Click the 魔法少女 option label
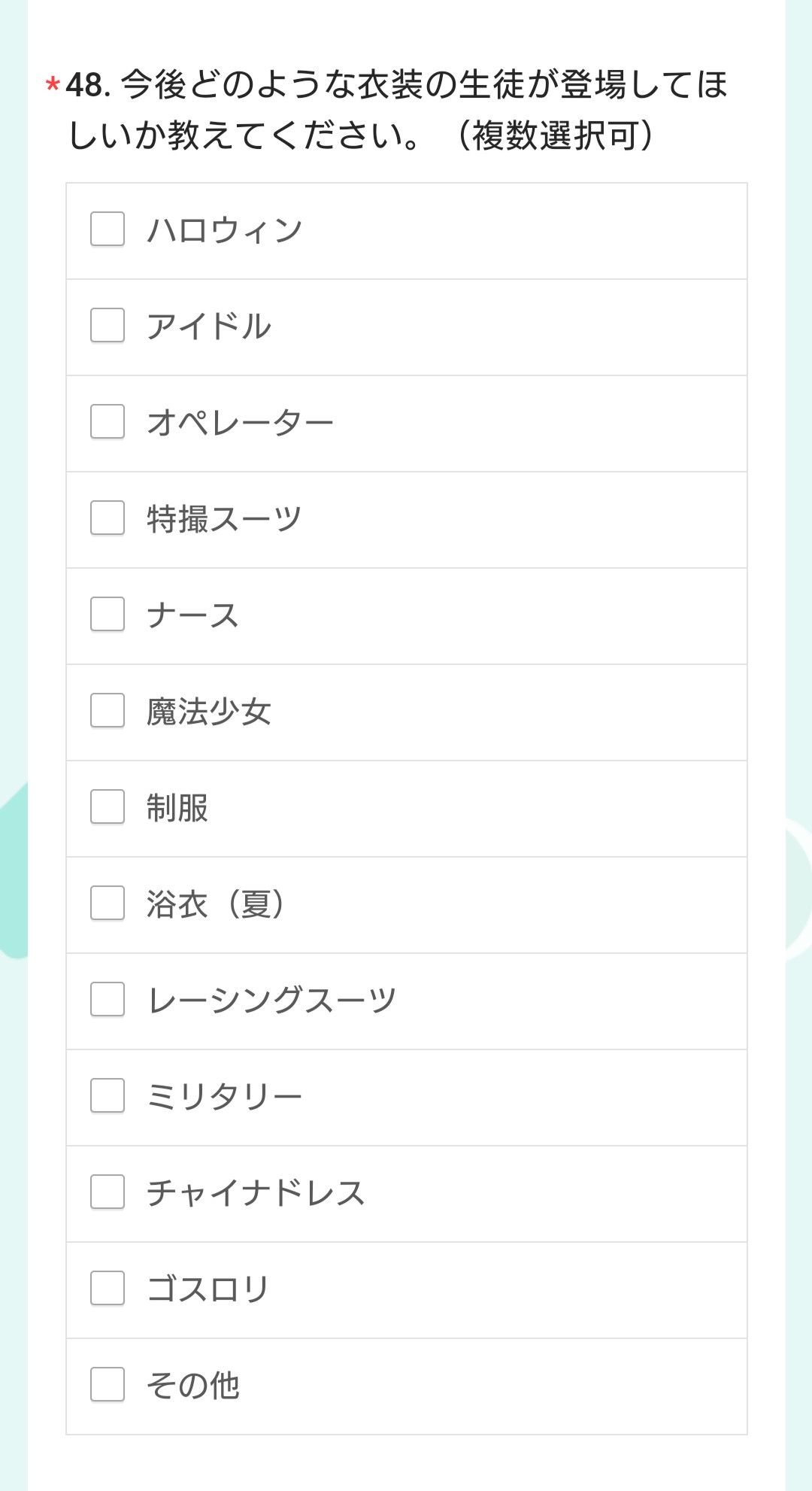Viewport: 812px width, 1491px height. (208, 712)
